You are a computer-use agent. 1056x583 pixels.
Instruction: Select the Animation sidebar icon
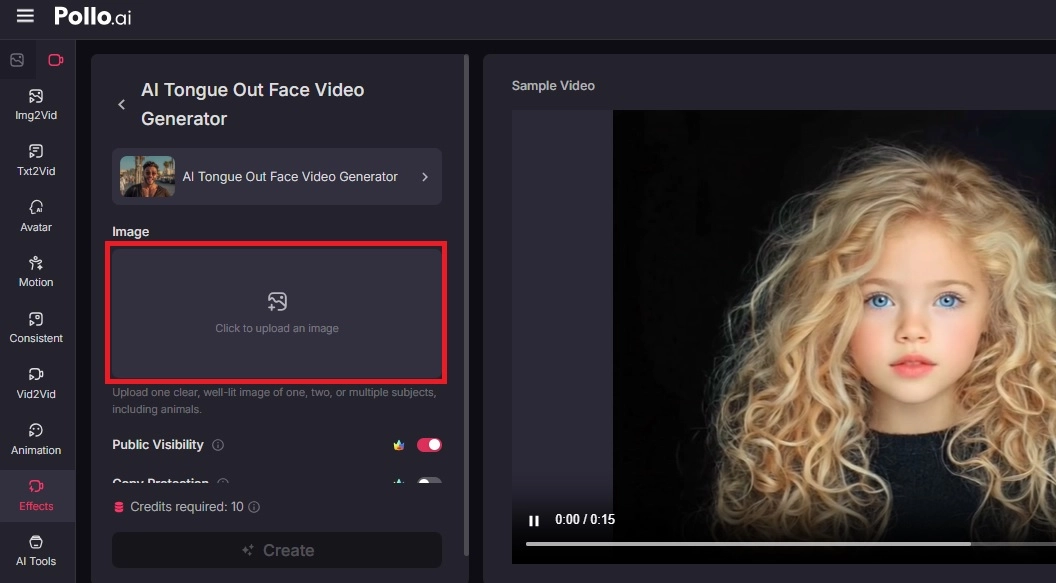pyautogui.click(x=35, y=439)
